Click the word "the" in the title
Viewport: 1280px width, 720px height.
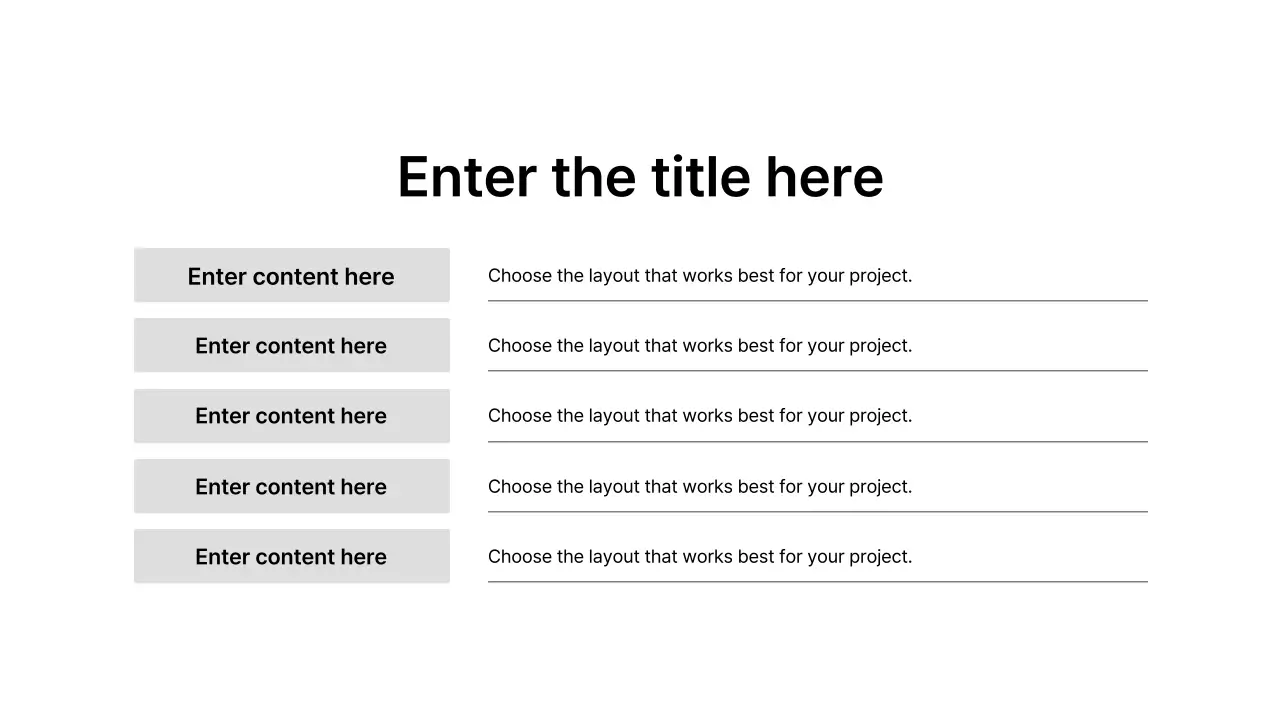point(593,177)
